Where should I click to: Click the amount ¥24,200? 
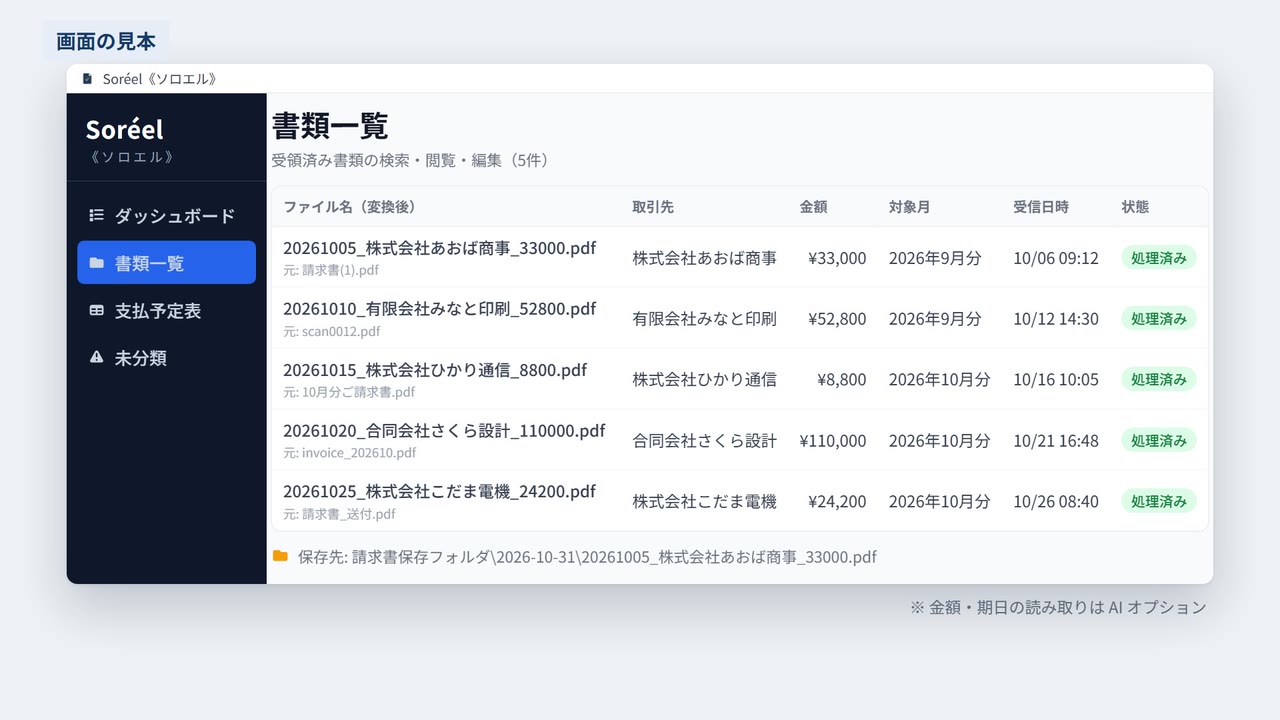coord(837,502)
